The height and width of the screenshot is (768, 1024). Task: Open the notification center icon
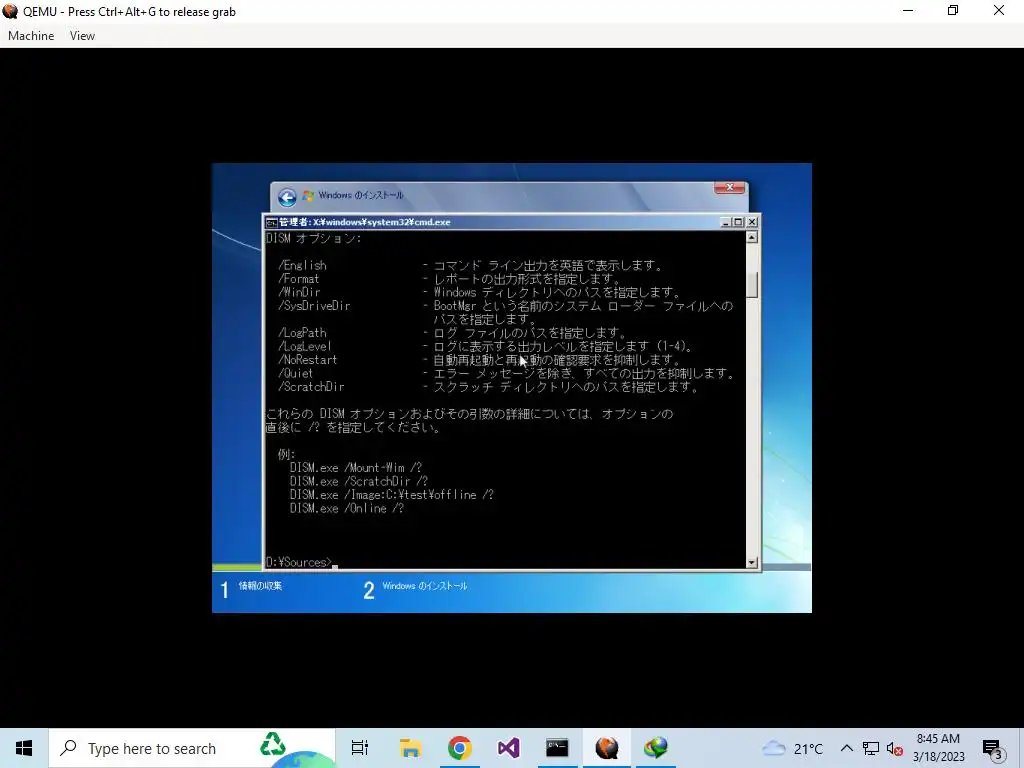(993, 749)
